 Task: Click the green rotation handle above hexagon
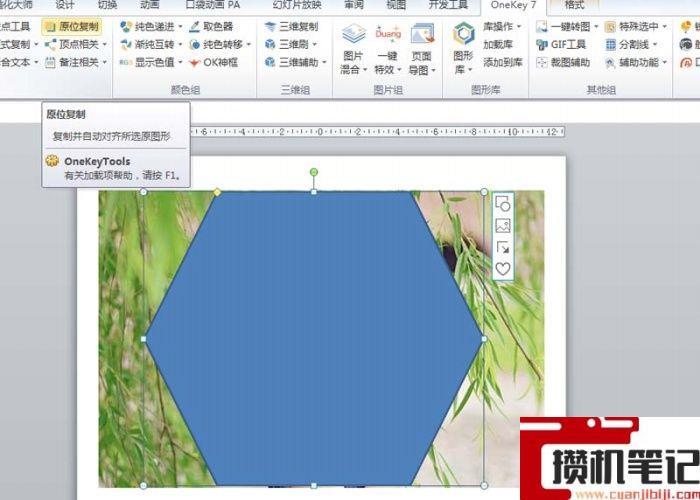[314, 172]
